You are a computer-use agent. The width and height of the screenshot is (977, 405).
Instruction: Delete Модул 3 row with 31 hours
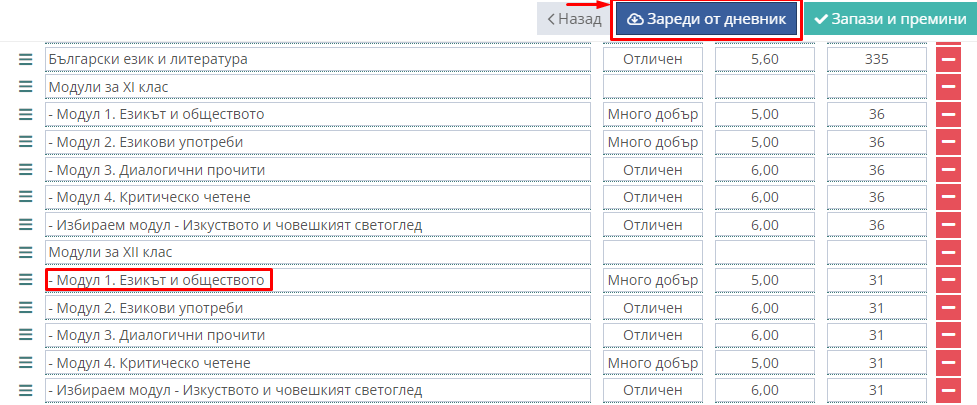click(x=948, y=335)
